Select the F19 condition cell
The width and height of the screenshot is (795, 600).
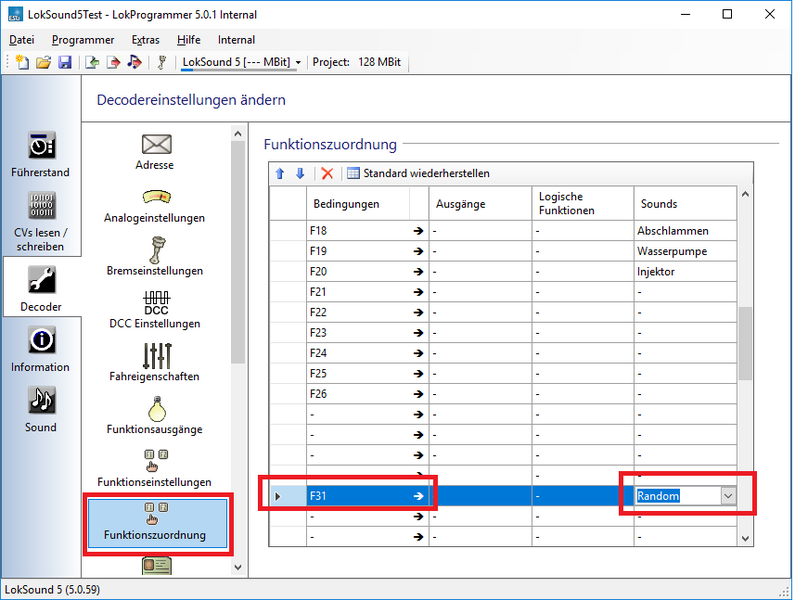[x=368, y=251]
